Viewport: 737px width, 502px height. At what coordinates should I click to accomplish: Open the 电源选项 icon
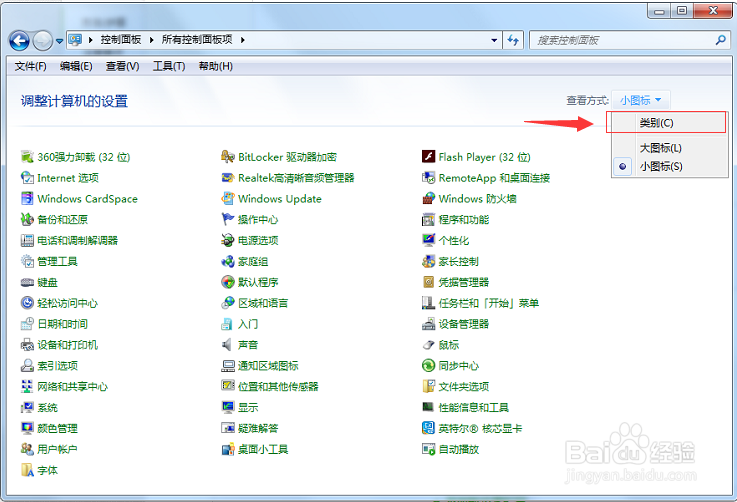point(228,240)
